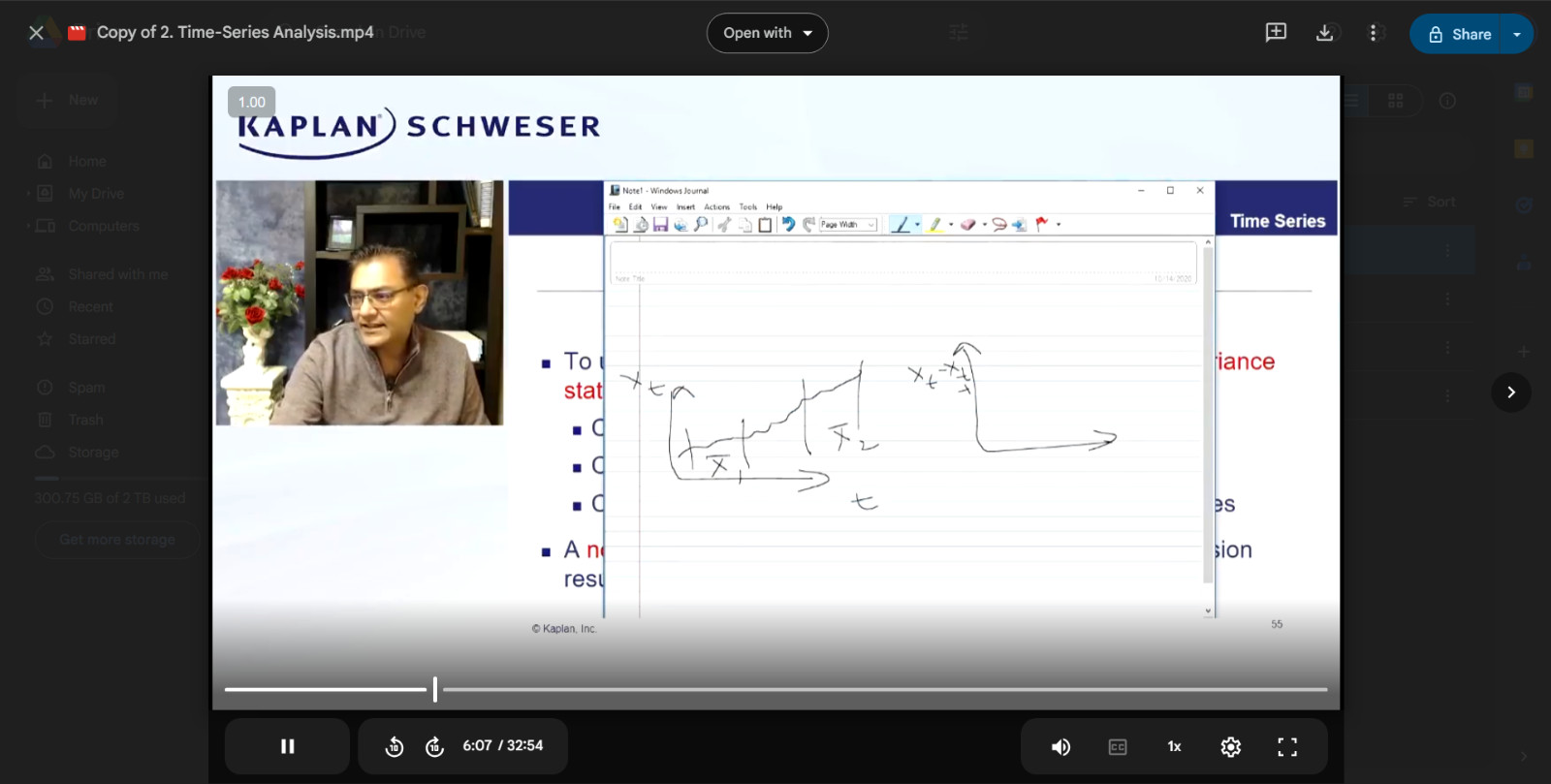
Task: Open the Actions menu in Windows Journal
Action: [716, 206]
